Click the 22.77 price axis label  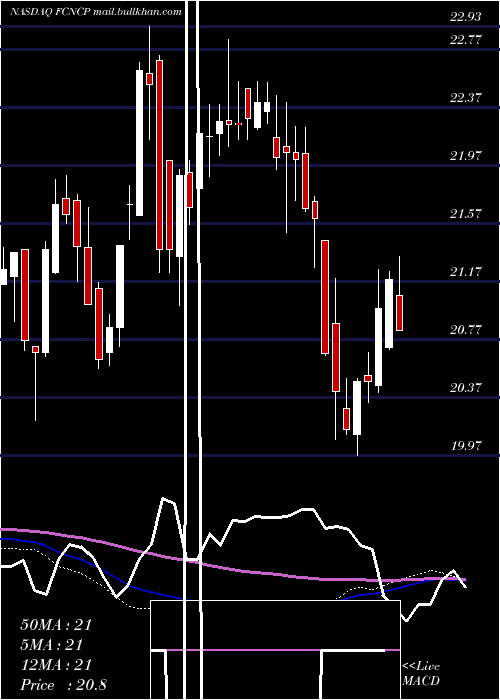(466, 40)
